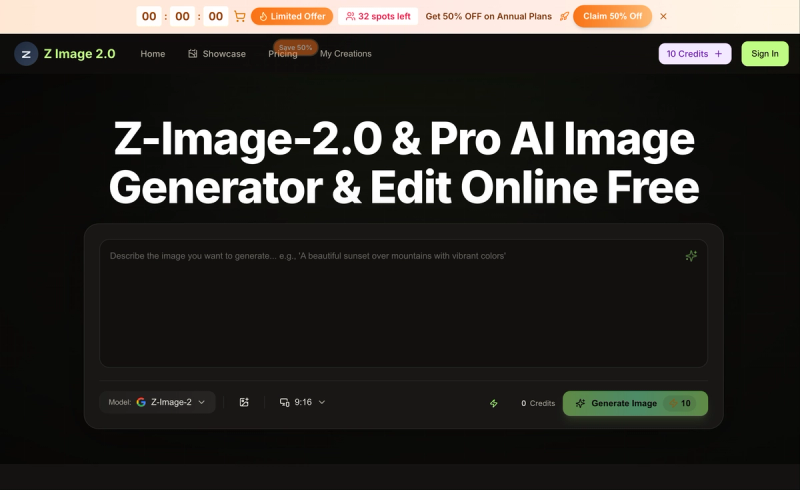Click the upload reference image icon

point(244,402)
